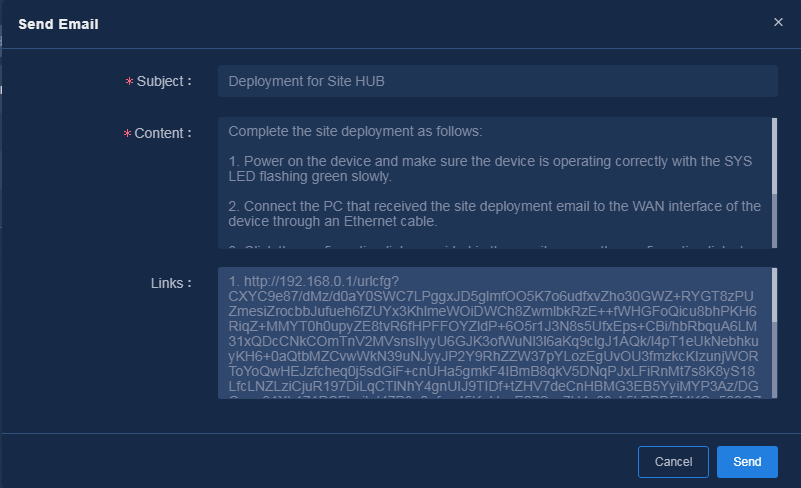Focus the Subject field reading Deployment for Site HUB

(x=498, y=81)
